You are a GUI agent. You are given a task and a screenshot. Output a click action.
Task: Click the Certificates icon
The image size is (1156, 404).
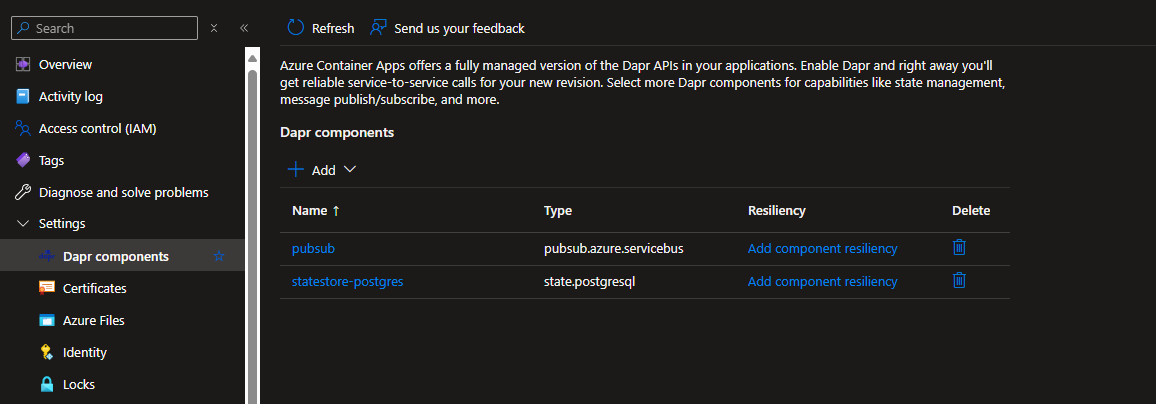click(x=47, y=288)
